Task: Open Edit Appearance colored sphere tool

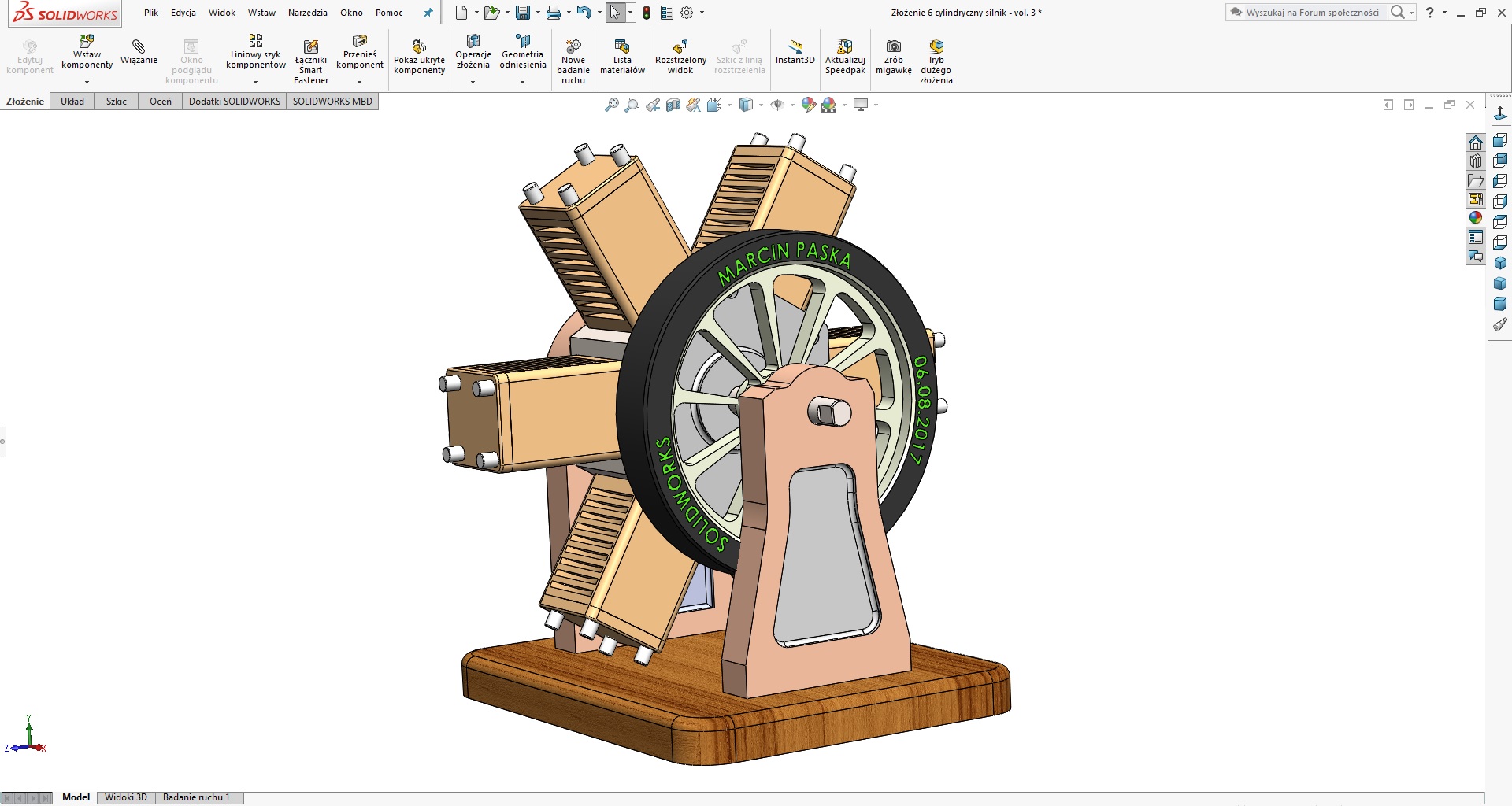Action: click(808, 104)
